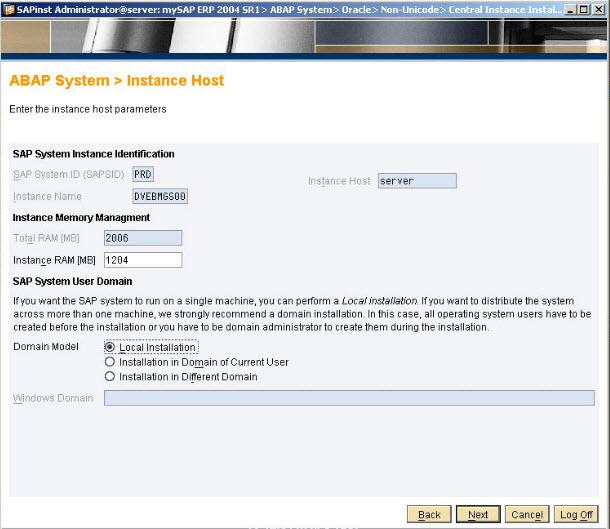Screen dimensions: 610x529
Task: Click the Total RAM [MB] field
Action: click(143, 238)
